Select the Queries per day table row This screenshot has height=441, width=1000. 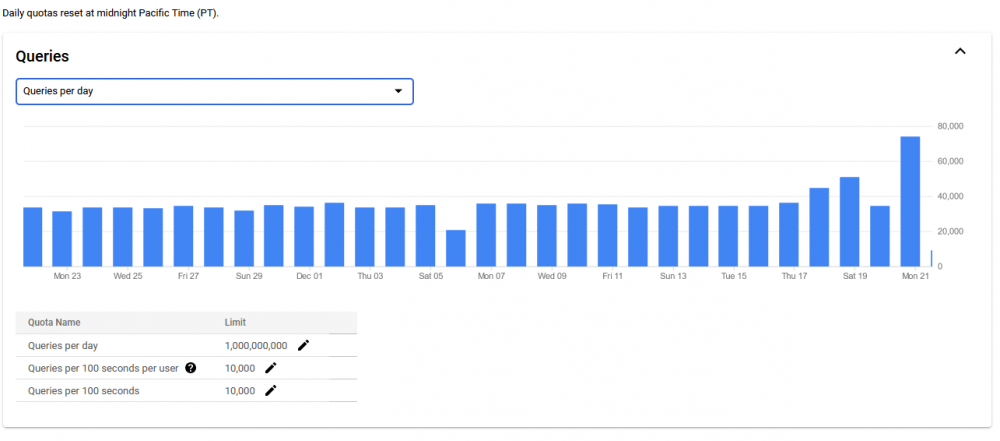(x=186, y=345)
